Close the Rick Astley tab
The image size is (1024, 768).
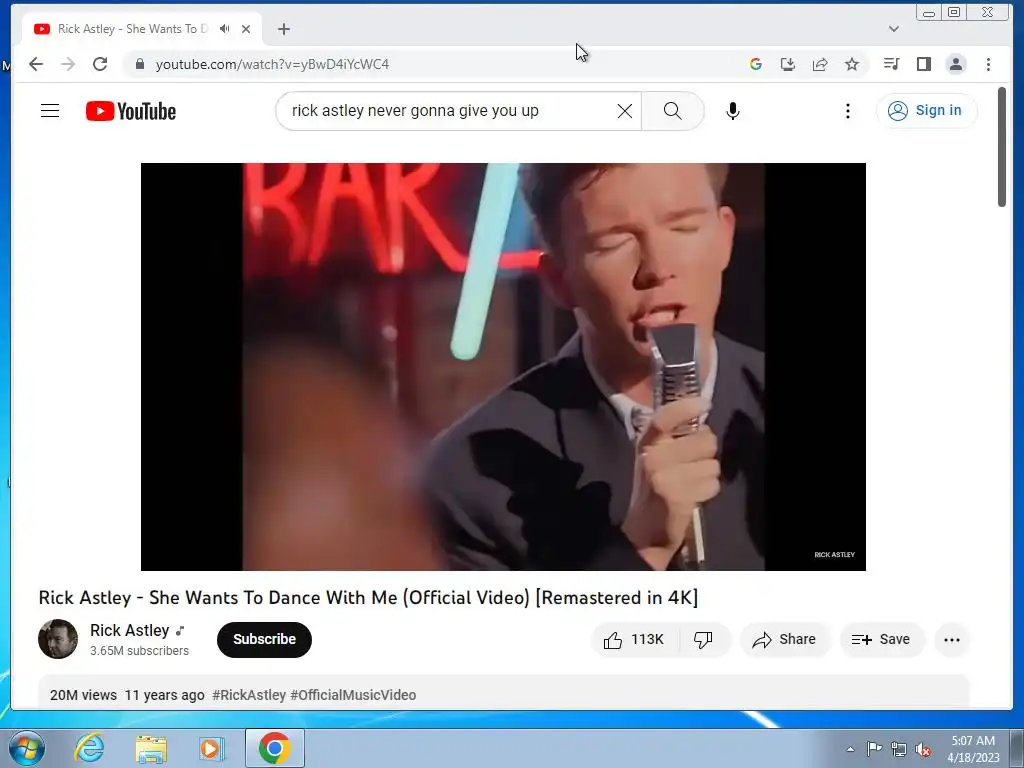pos(246,29)
